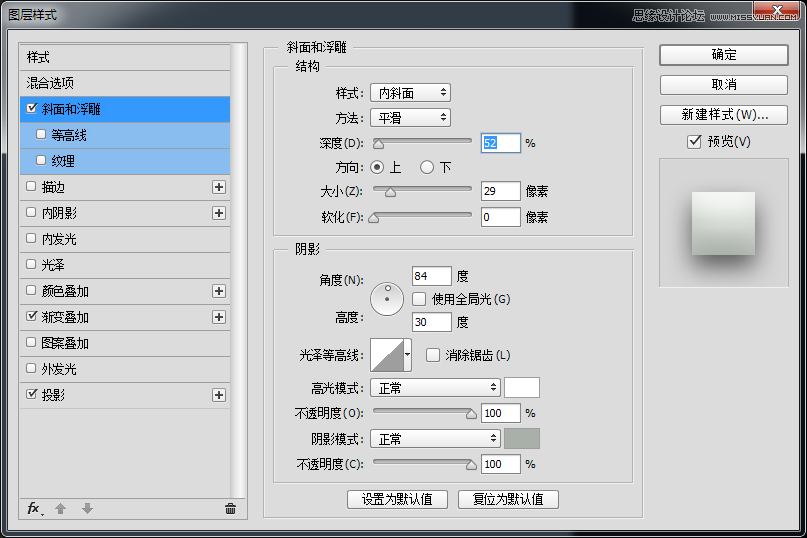Select the 外发光 style entry
807x538 pixels.
[58, 369]
